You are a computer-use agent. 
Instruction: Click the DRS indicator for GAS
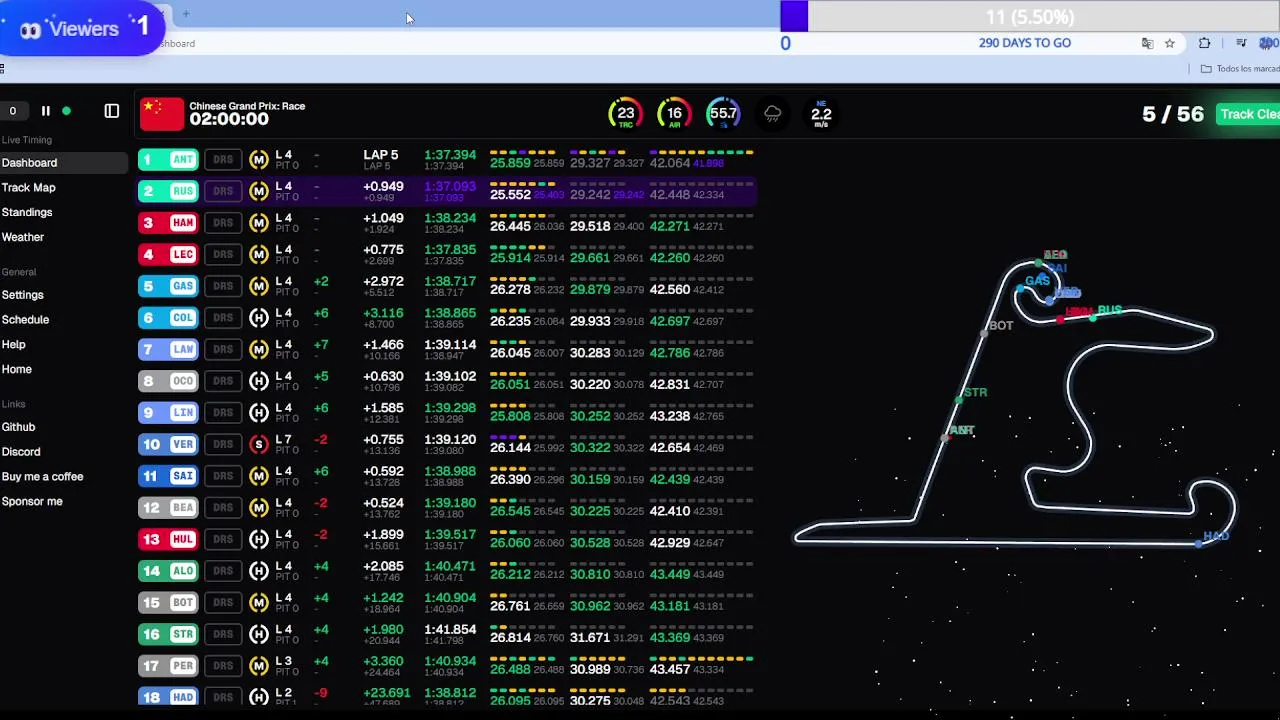[x=223, y=286]
